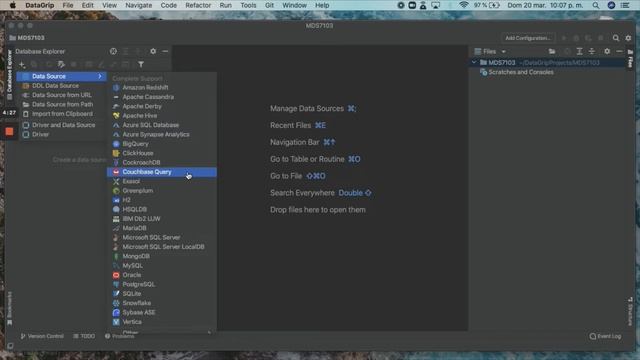Select Couchbase Query data source
The height and width of the screenshot is (360, 640).
[x=162, y=172]
